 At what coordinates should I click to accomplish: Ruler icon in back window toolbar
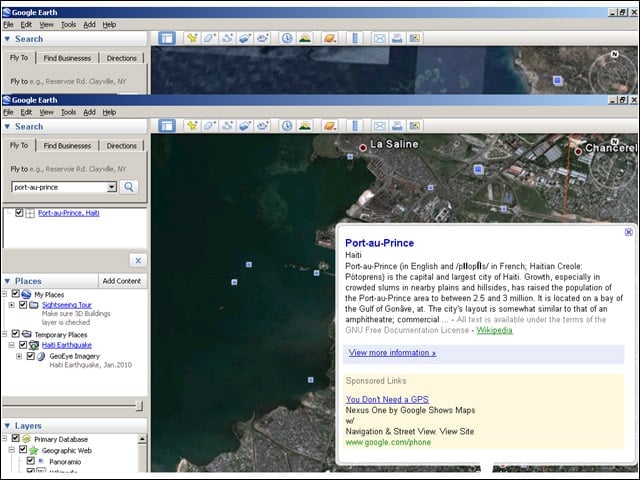click(x=354, y=38)
